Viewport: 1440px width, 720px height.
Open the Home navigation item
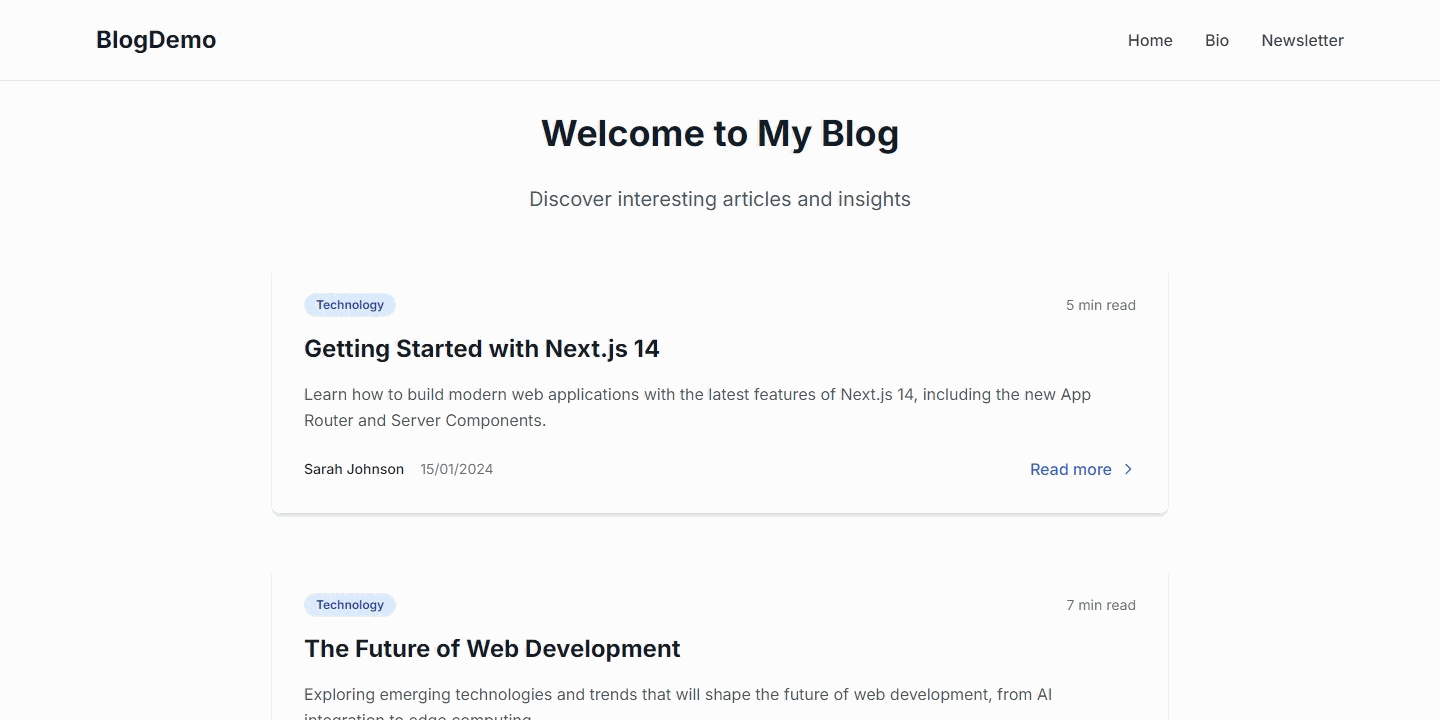tap(1150, 41)
